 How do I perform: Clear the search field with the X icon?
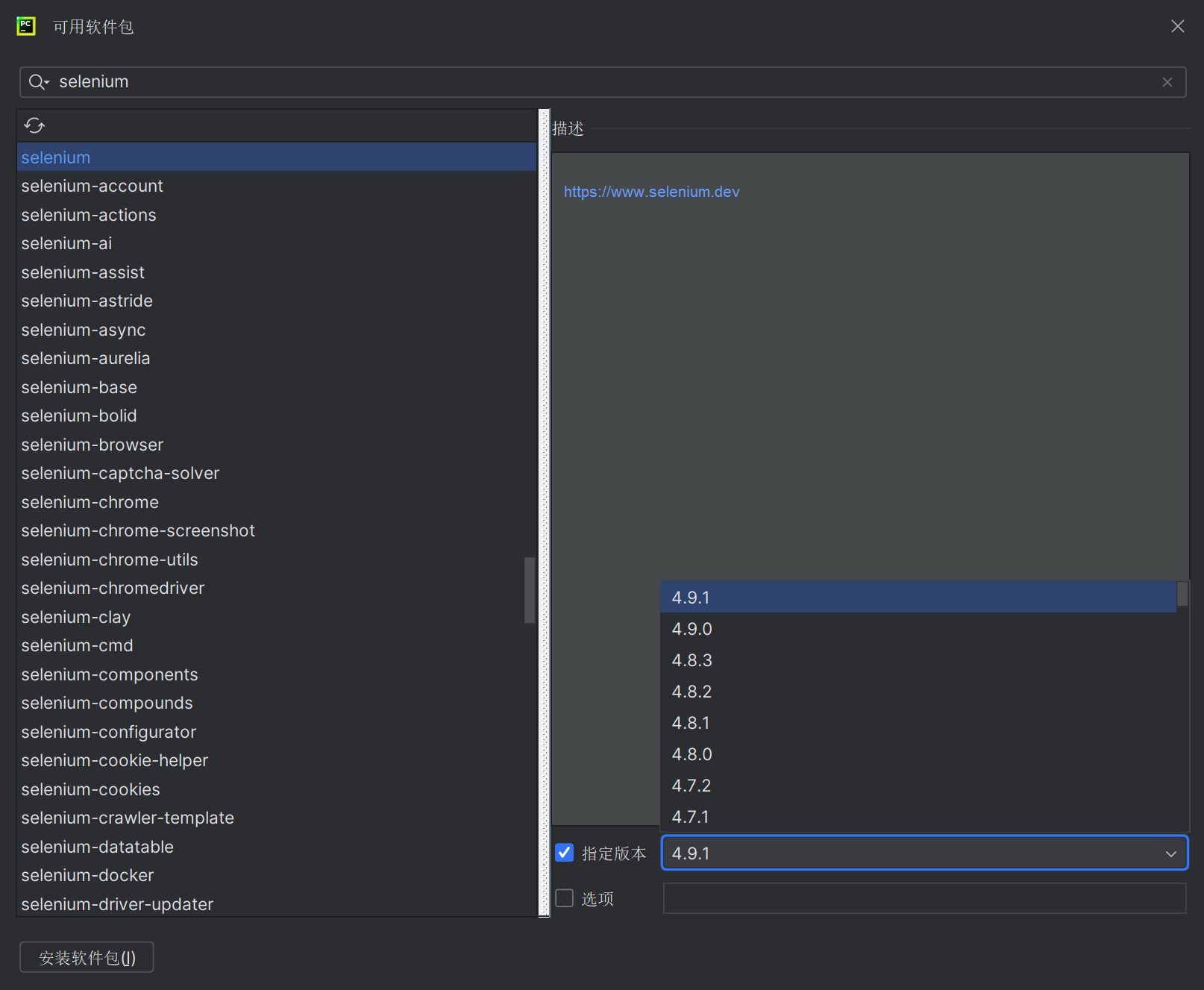(x=1167, y=82)
